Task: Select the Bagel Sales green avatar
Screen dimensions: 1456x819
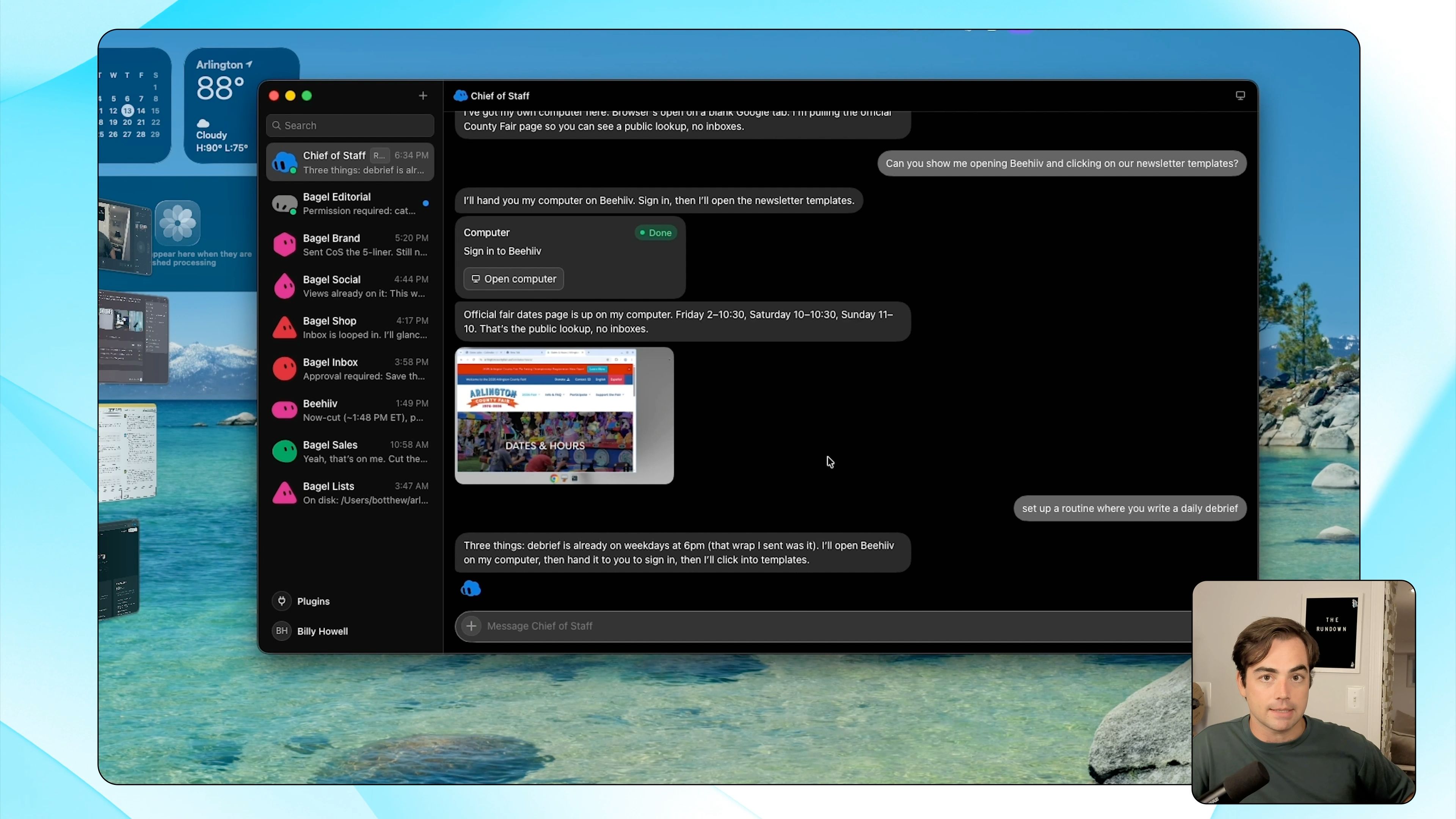Action: (x=284, y=451)
